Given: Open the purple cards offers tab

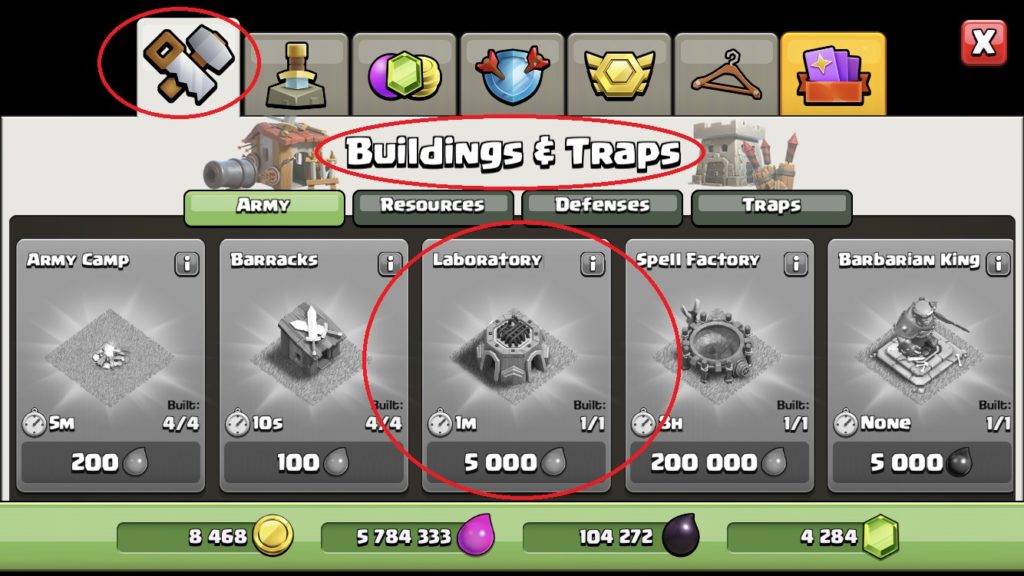Looking at the screenshot, I should pos(833,74).
